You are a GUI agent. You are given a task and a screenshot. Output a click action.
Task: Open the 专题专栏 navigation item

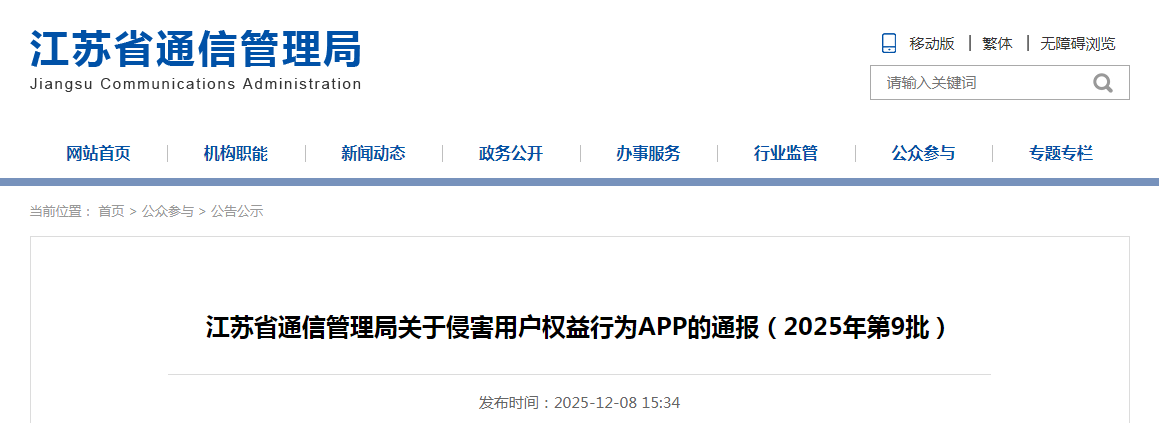tap(1061, 153)
